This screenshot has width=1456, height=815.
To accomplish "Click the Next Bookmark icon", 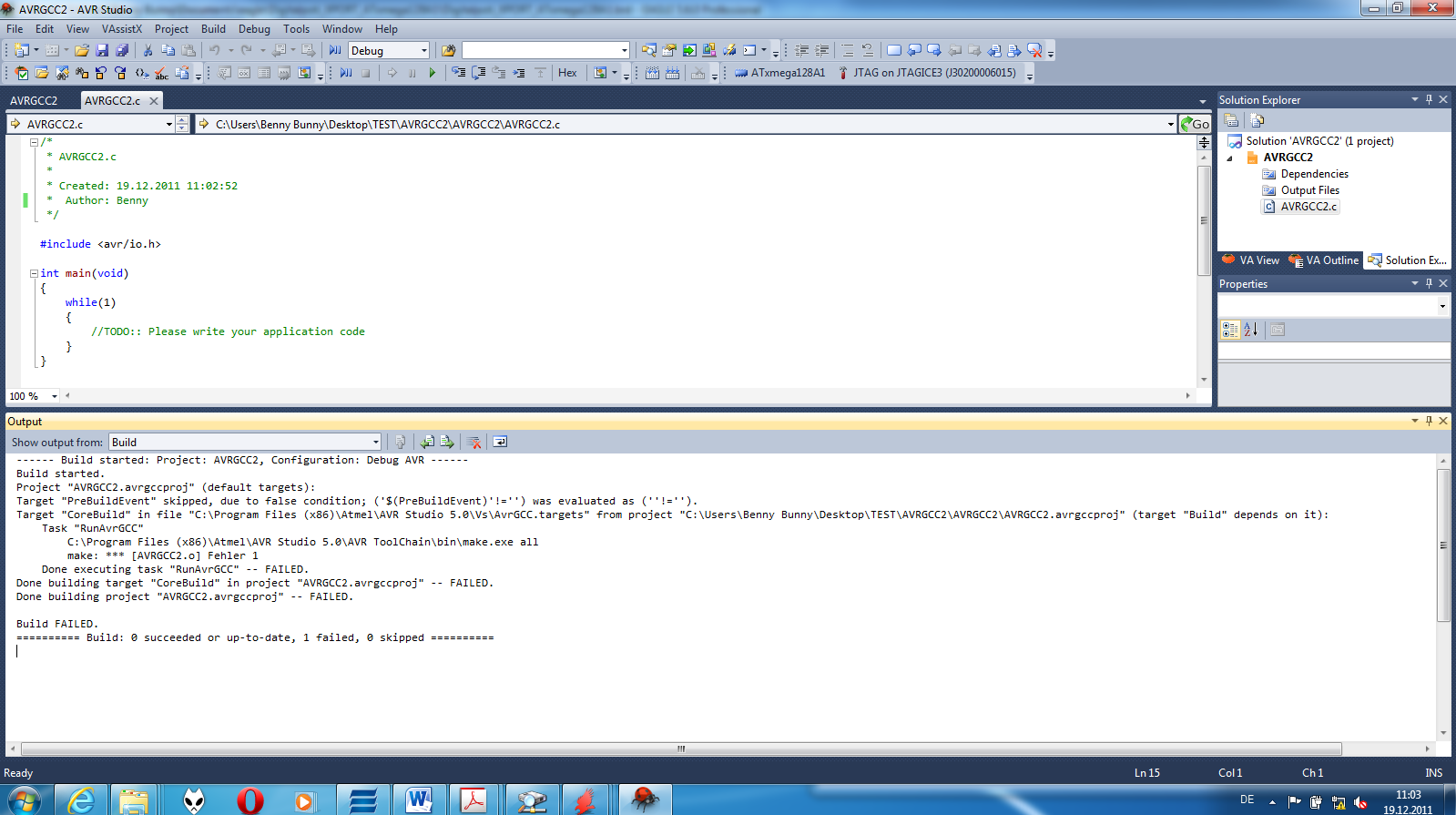I will point(934,50).
